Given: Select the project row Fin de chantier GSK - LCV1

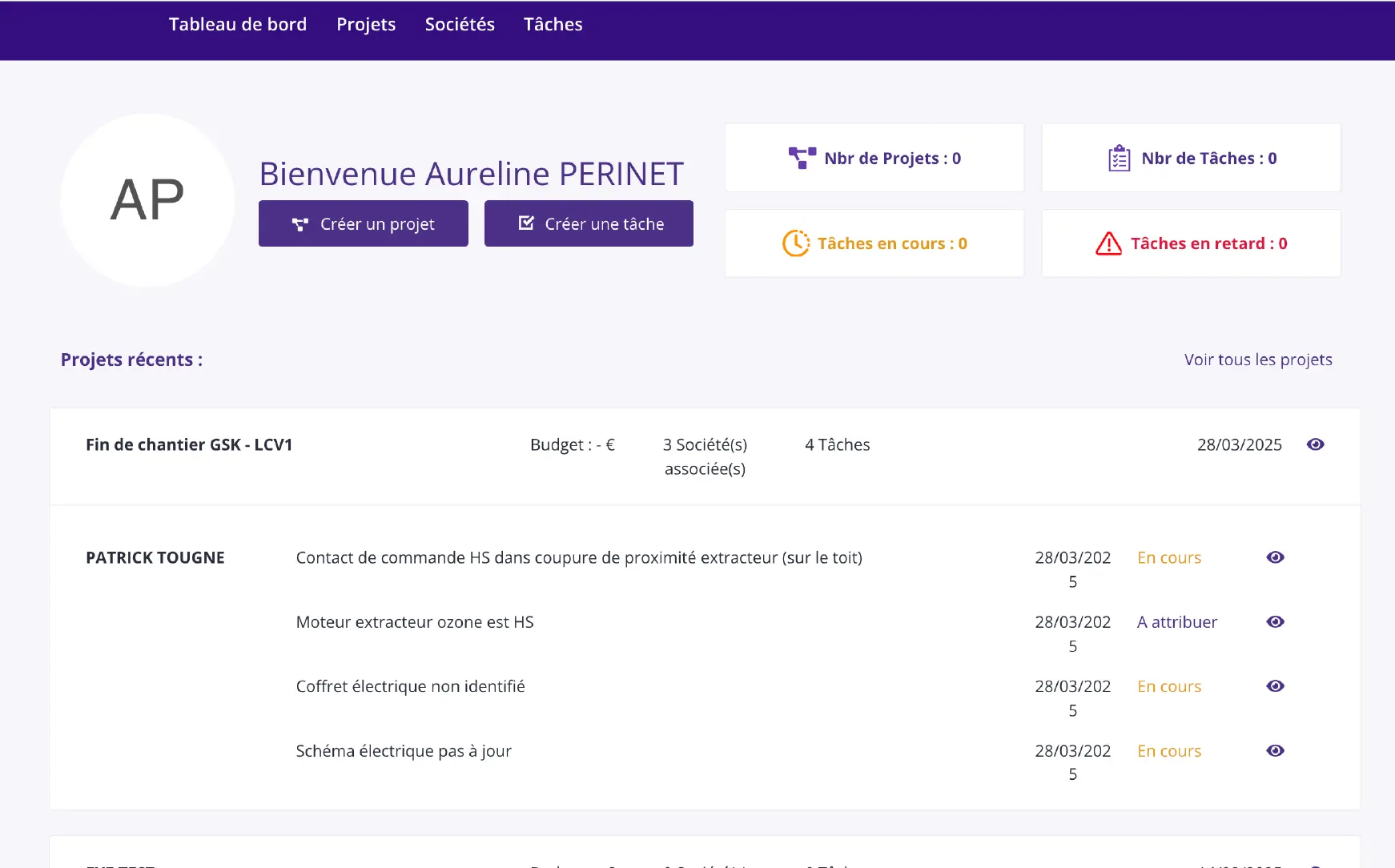Looking at the screenshot, I should pos(189,444).
